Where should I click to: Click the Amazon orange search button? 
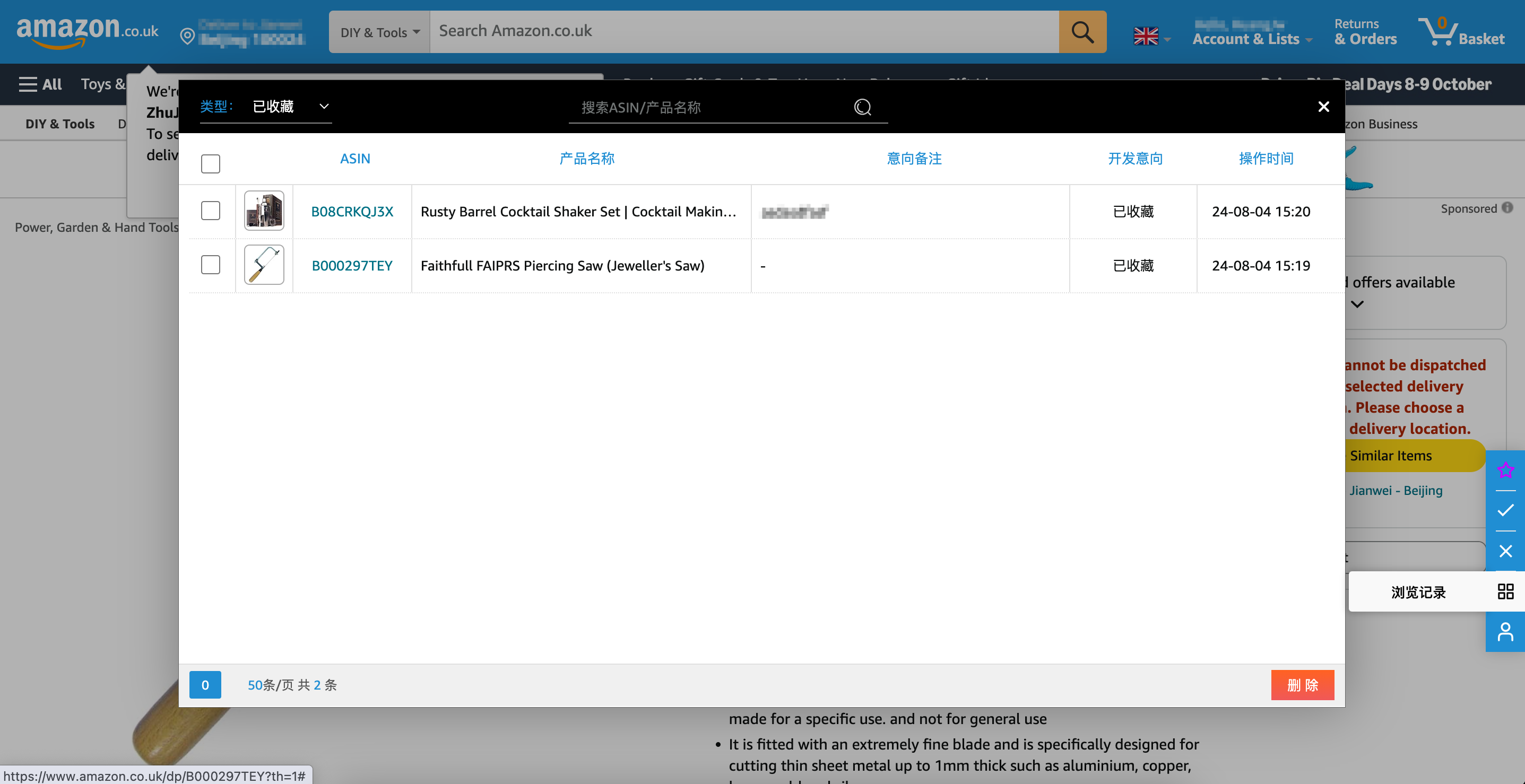tap(1081, 32)
